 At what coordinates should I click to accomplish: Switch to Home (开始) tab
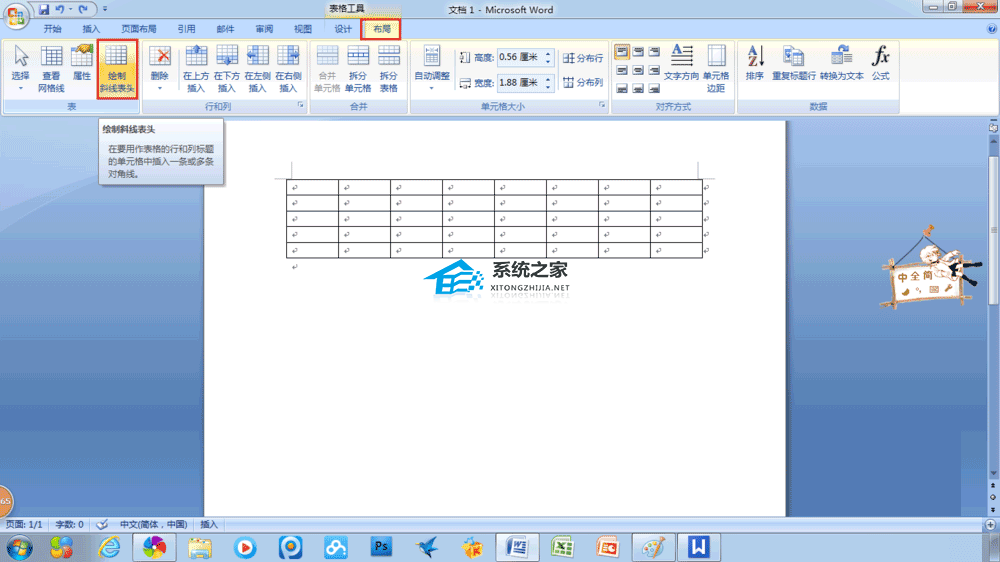click(52, 29)
